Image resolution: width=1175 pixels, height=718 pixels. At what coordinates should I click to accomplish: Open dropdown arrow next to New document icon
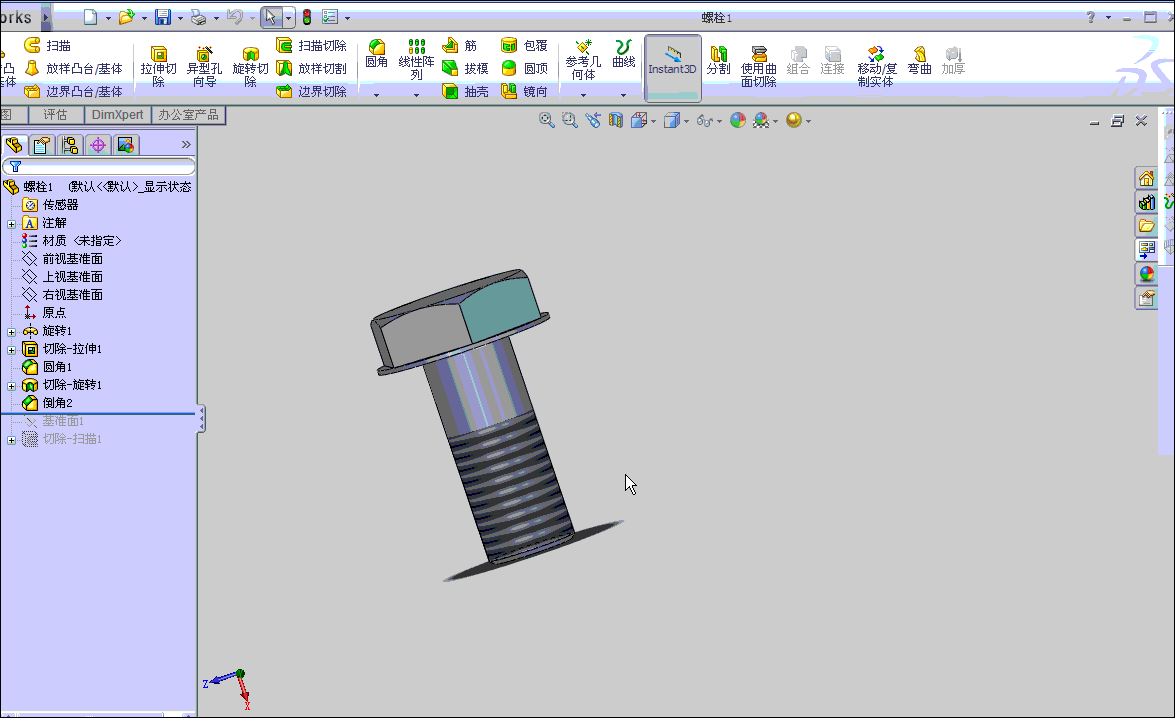click(108, 17)
